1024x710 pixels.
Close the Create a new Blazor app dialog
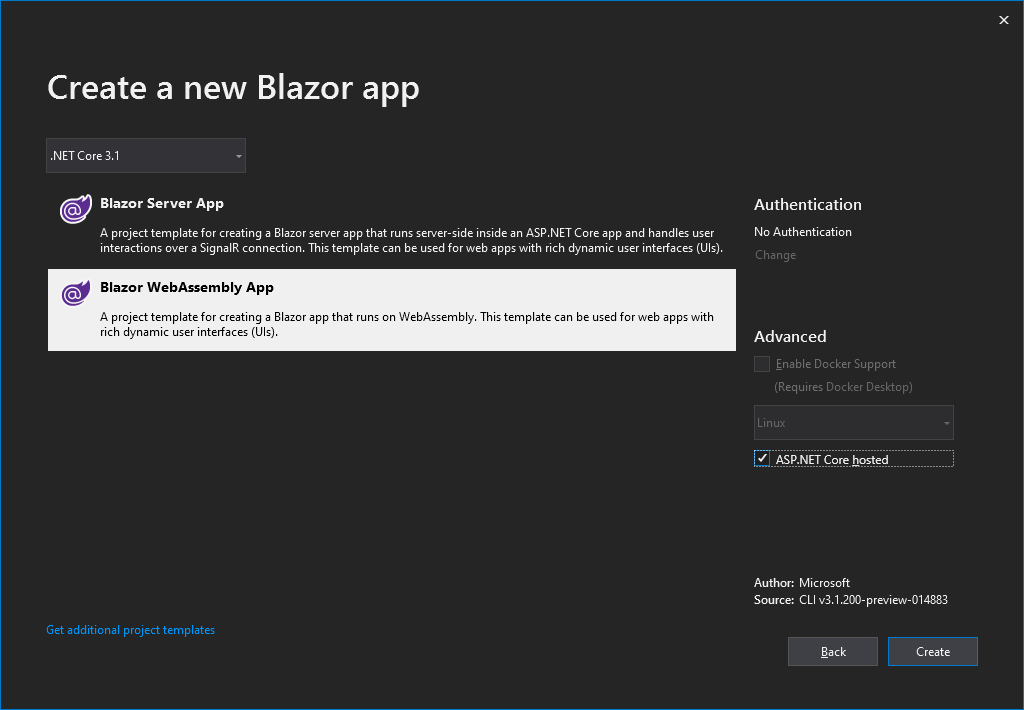tap(1004, 20)
